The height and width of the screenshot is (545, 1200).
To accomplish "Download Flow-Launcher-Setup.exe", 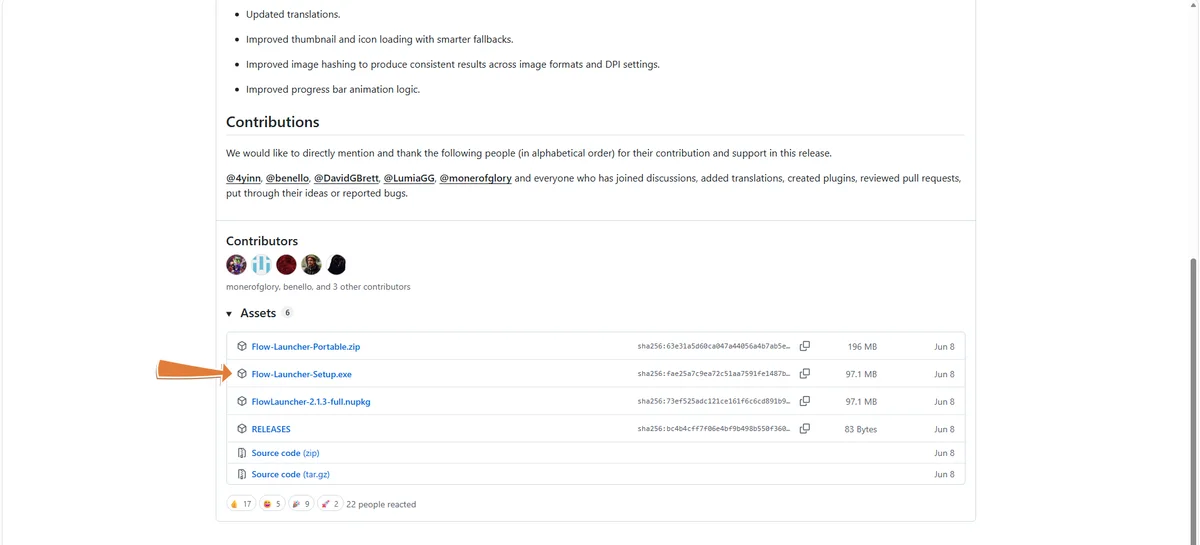I will (x=302, y=374).
